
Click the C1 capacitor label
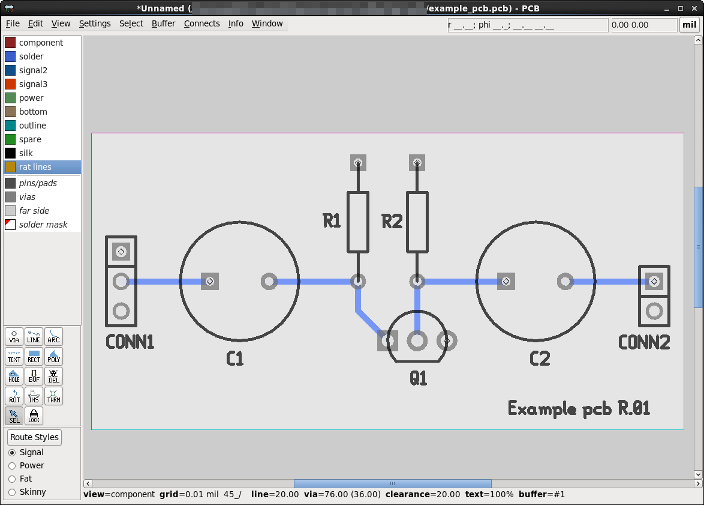click(235, 359)
